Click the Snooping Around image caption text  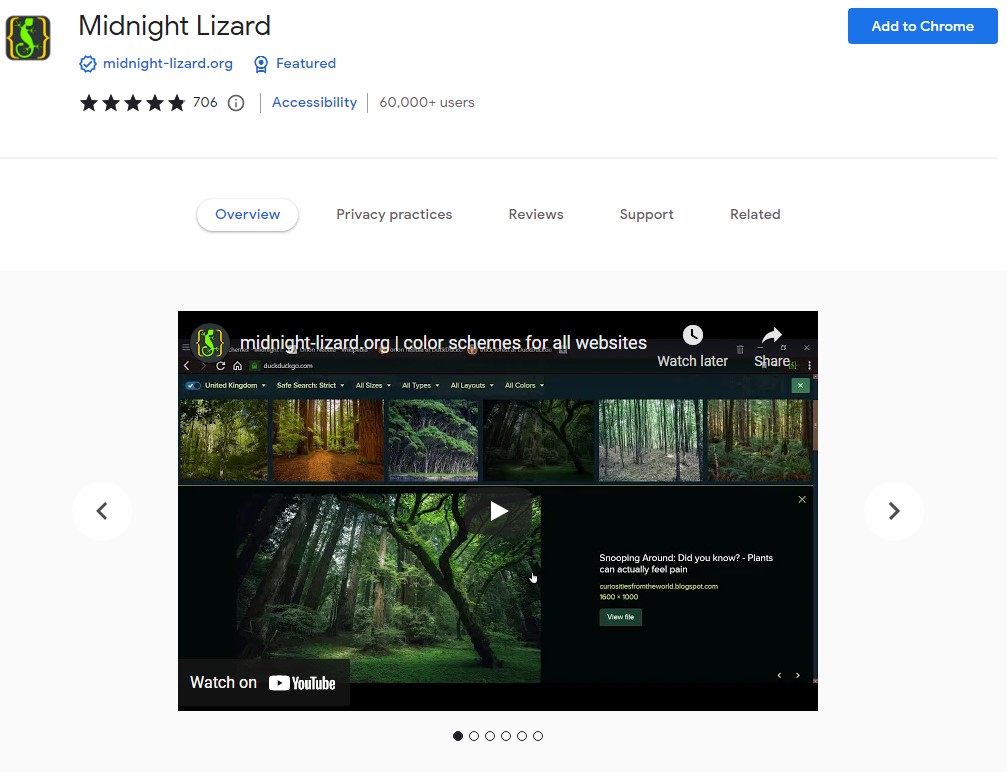pos(686,563)
